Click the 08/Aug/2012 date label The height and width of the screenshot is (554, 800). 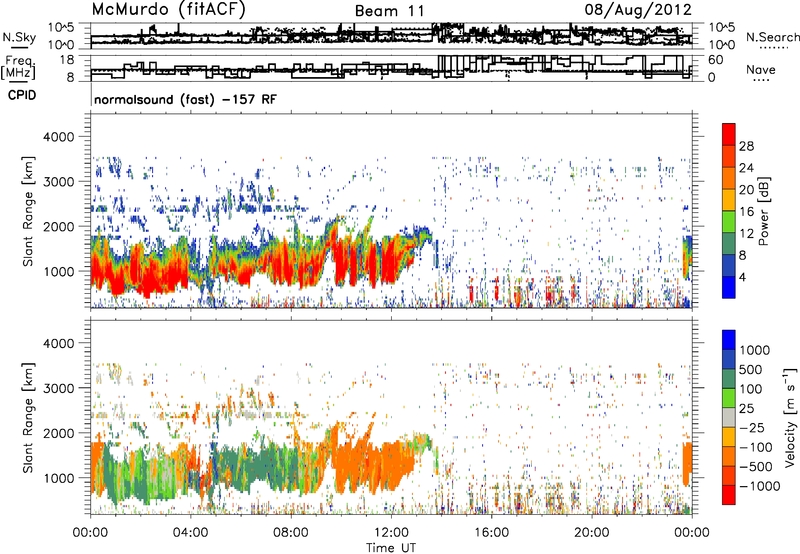[638, 10]
